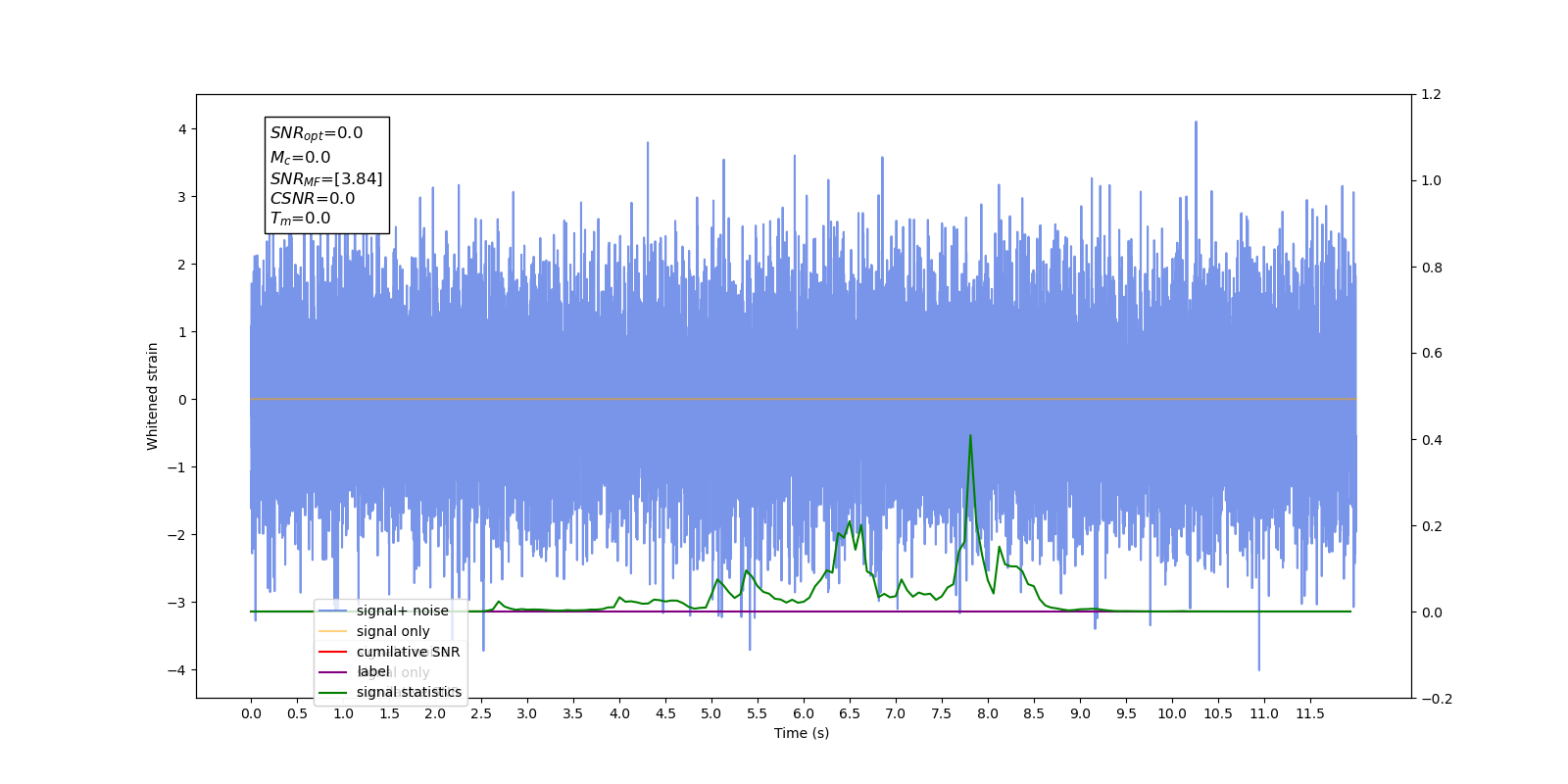Click the 11.5 tick on the time axis
Image resolution: width=1568 pixels, height=784 pixels.
1310,713
